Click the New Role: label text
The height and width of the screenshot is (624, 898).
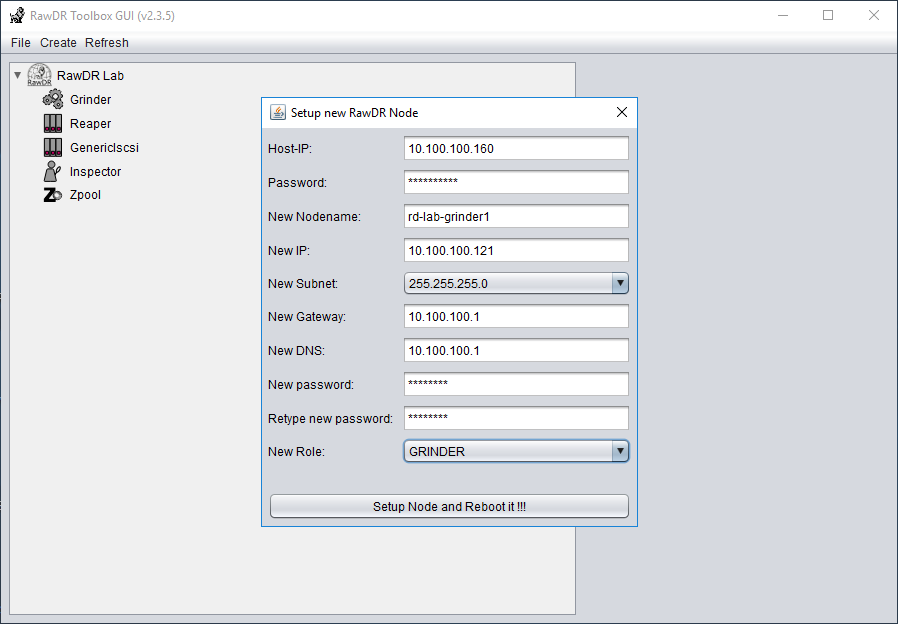pos(296,452)
